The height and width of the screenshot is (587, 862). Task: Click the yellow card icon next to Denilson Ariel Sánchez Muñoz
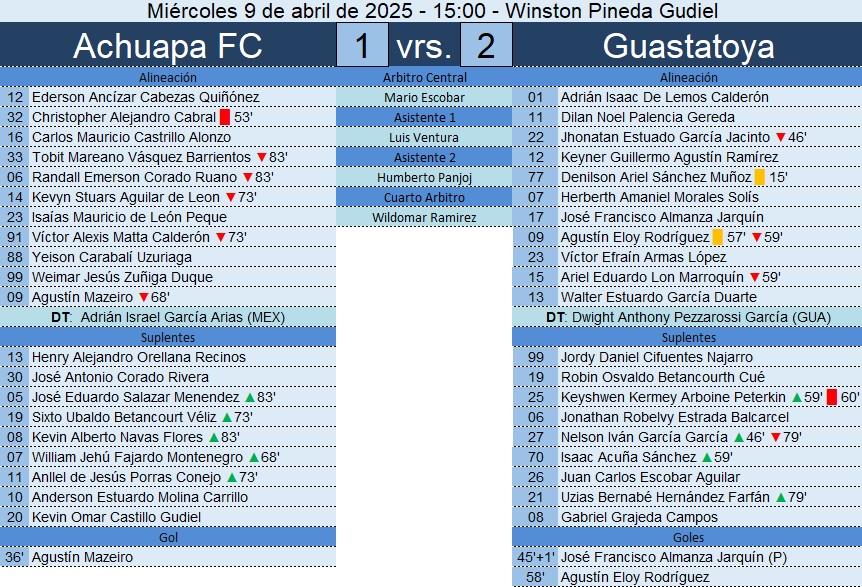(759, 177)
